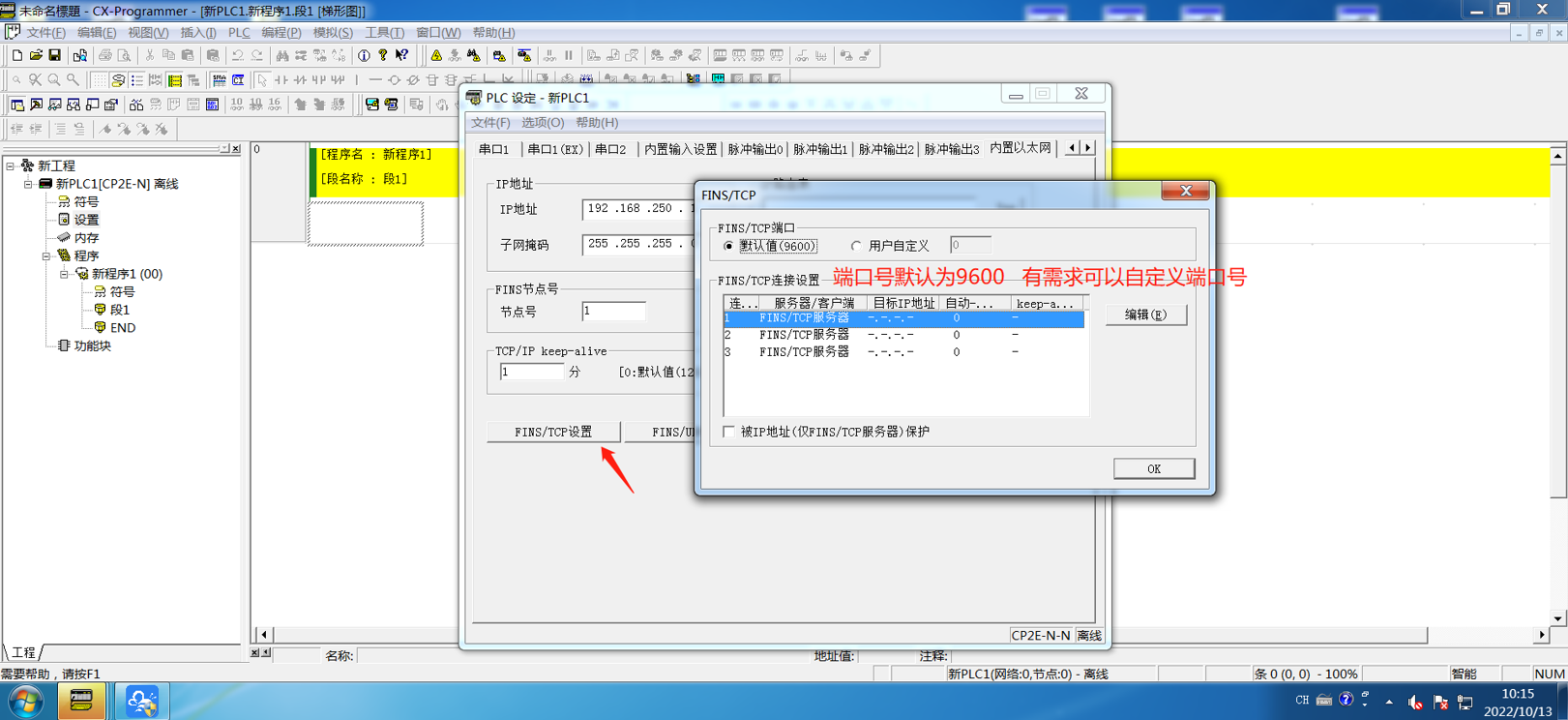This screenshot has height=720, width=1568.
Task: Click the blue chat app taskbar icon
Action: pyautogui.click(x=141, y=701)
